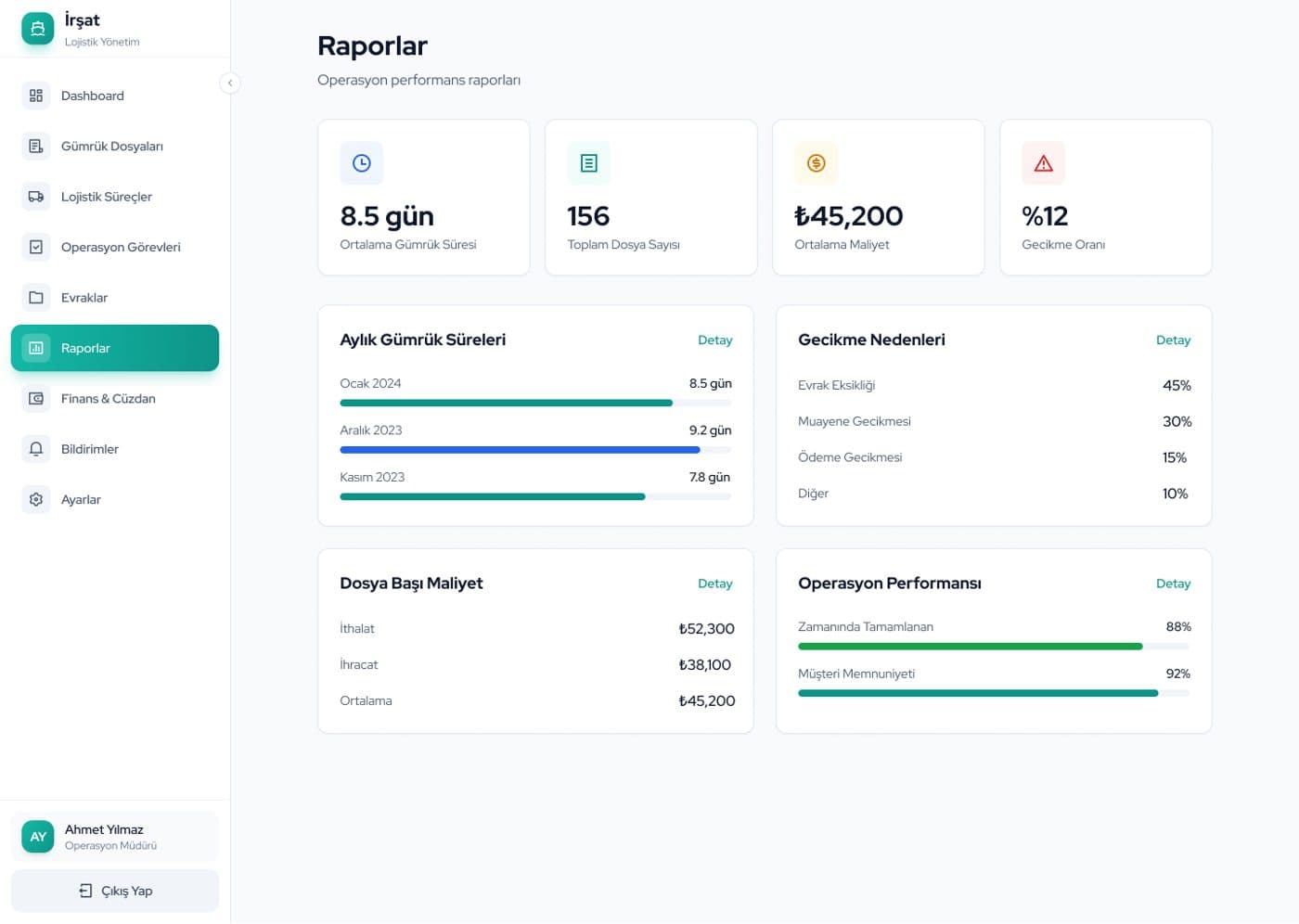This screenshot has height=924, width=1299.
Task: Open the Evraklar folder icon
Action: [36, 298]
